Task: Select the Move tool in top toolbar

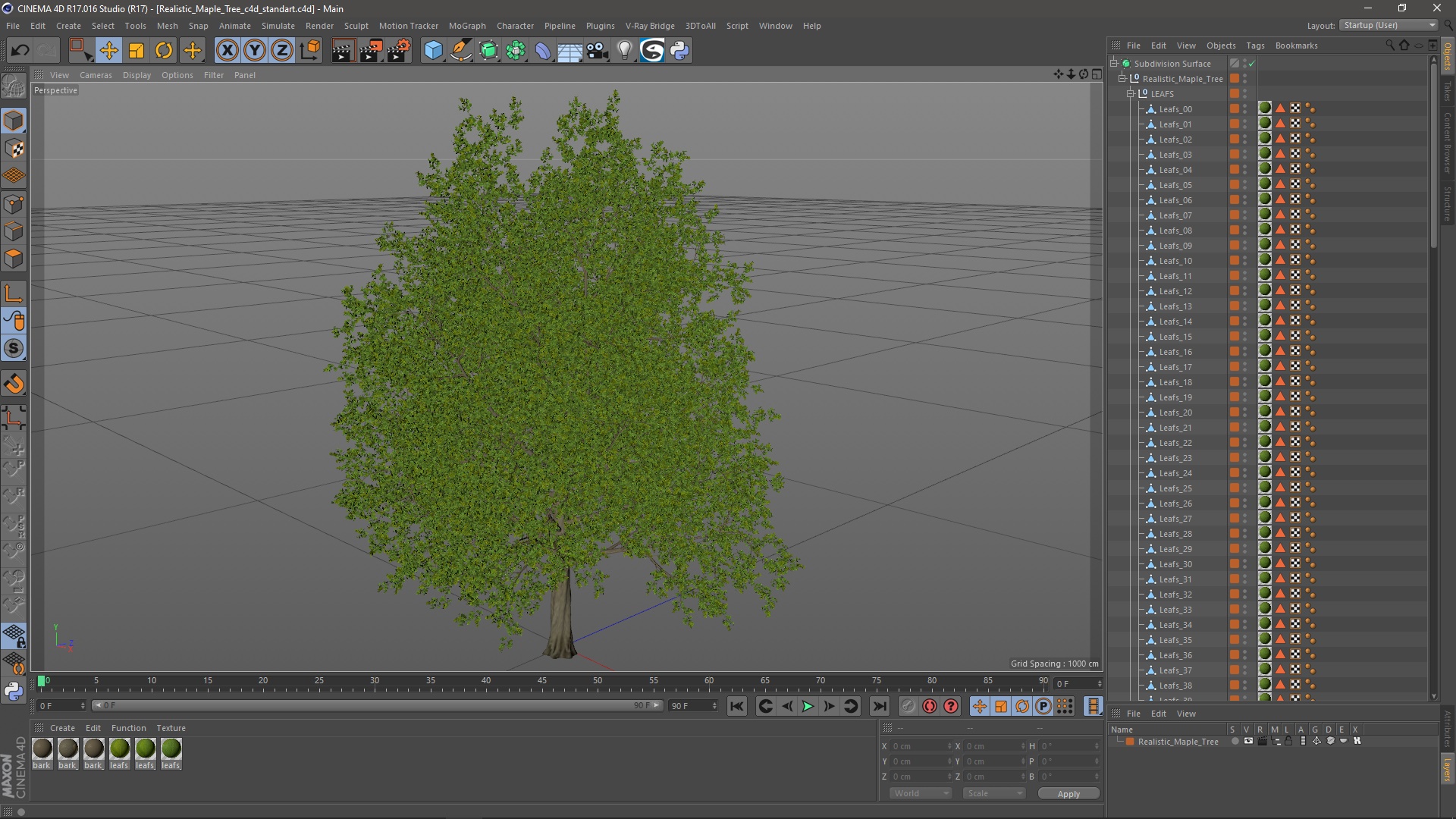Action: pyautogui.click(x=108, y=51)
